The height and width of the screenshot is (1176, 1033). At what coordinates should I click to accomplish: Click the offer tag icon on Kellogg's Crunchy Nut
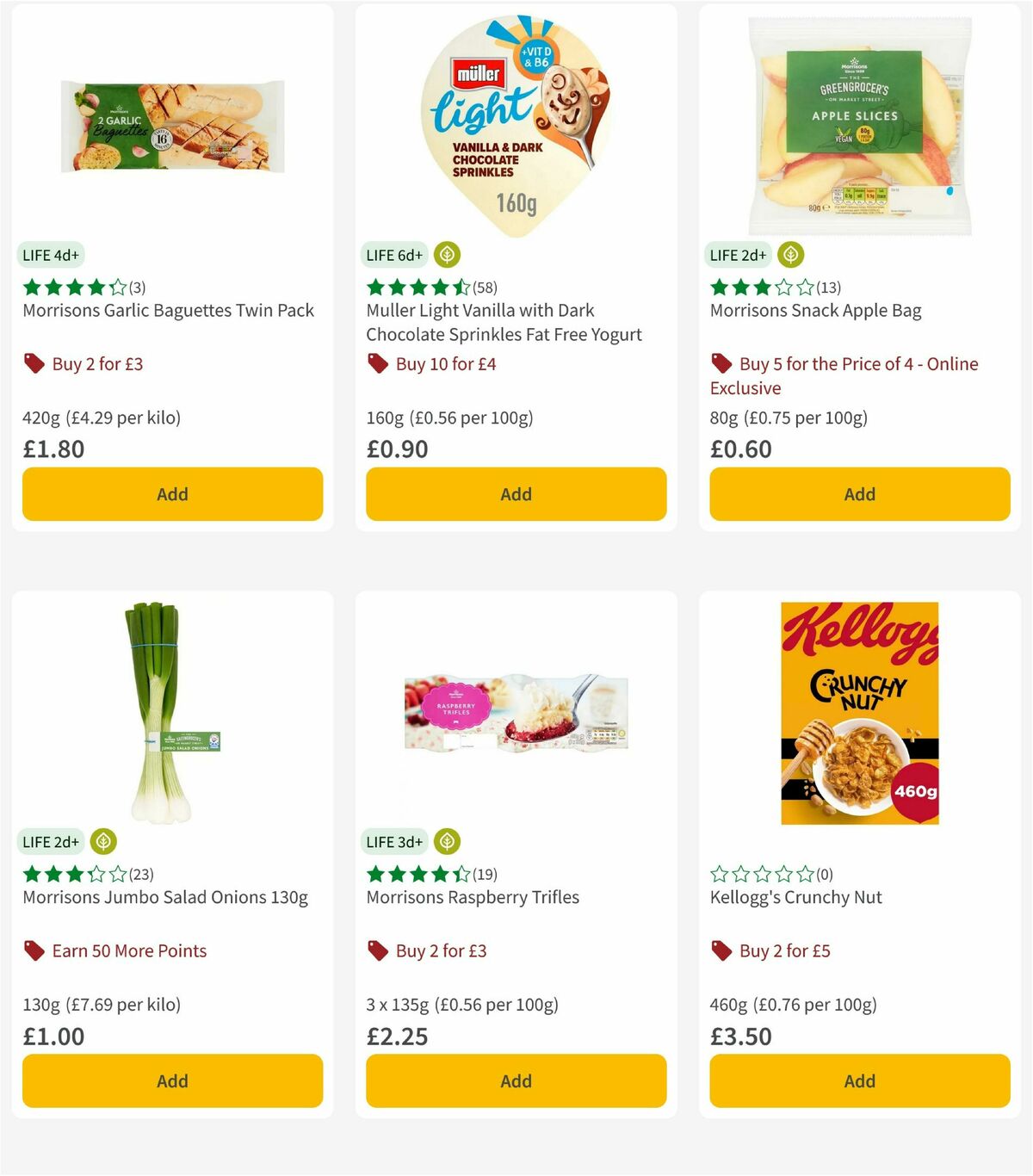point(721,951)
